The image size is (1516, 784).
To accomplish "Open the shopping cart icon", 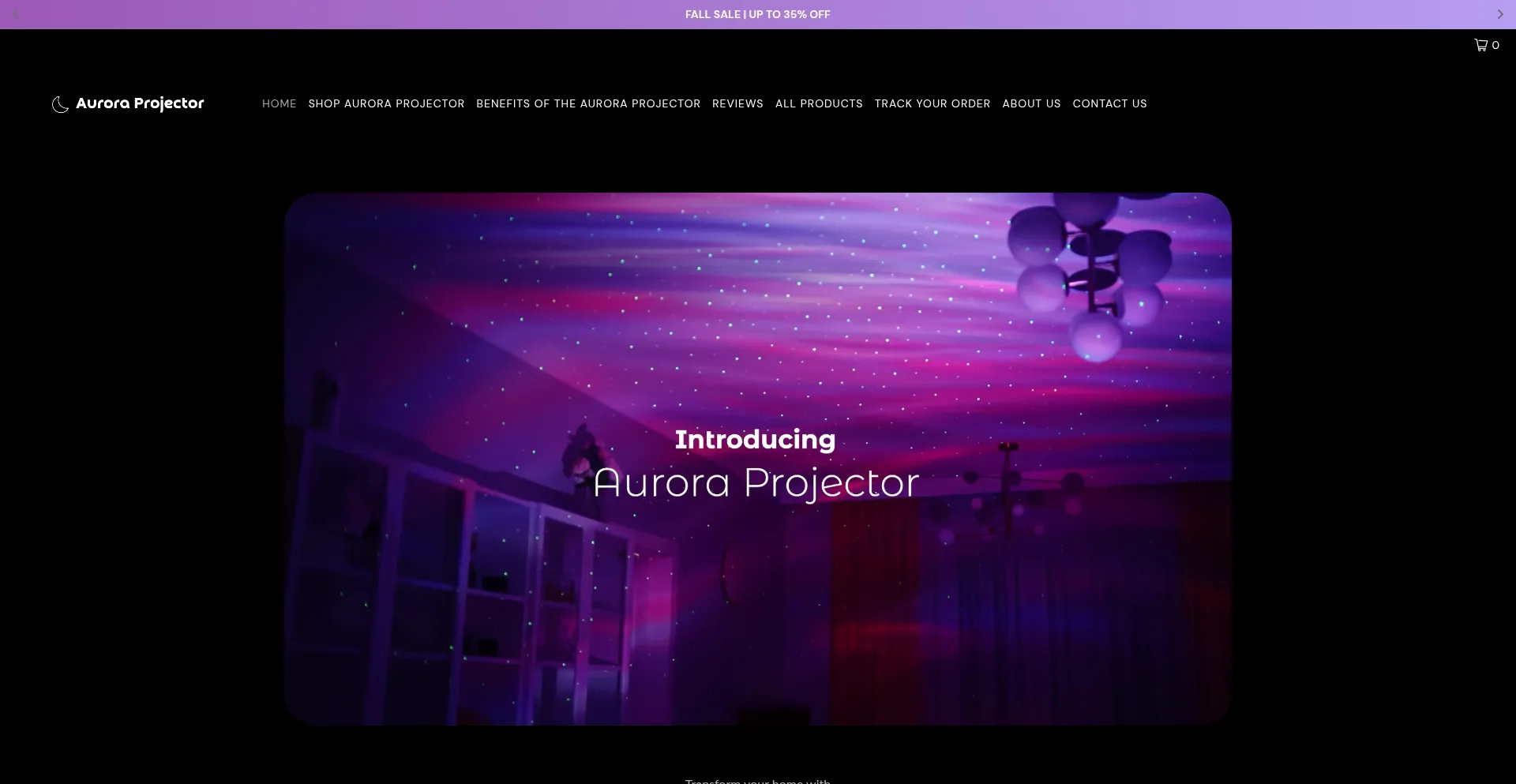I will click(x=1481, y=45).
